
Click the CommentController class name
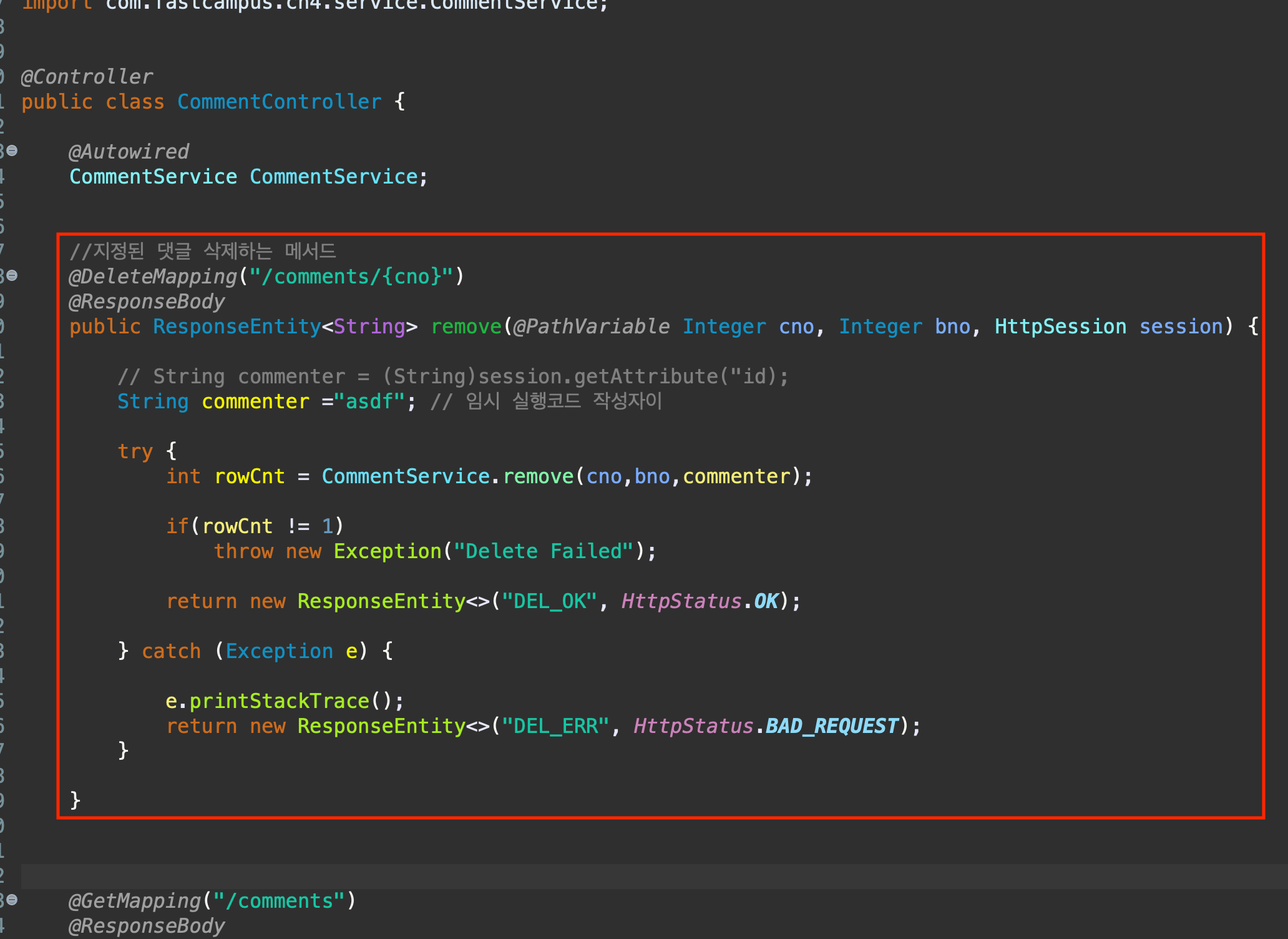[x=279, y=102]
